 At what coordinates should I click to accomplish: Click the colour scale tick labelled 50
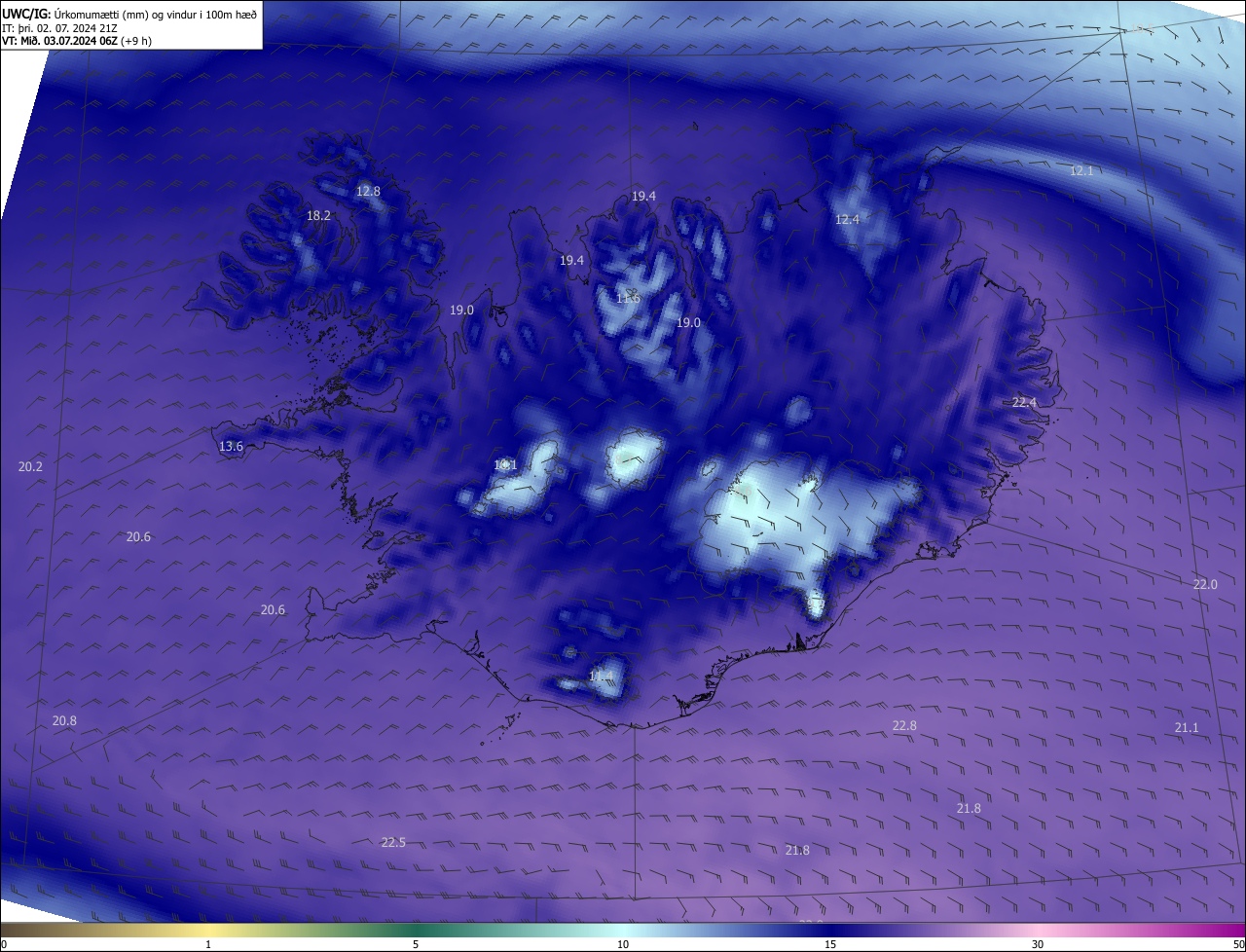(1238, 944)
